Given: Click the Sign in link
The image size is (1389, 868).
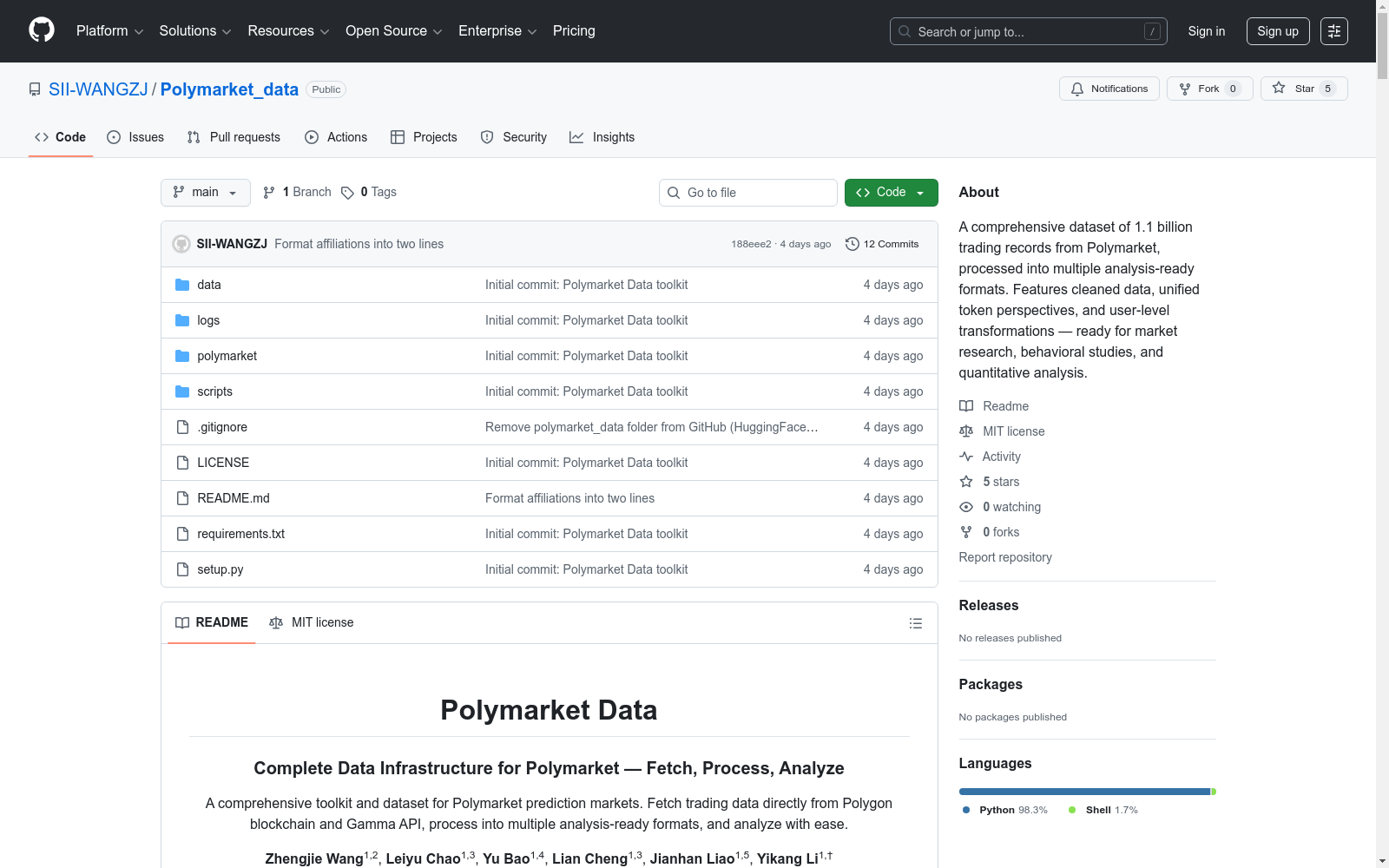Looking at the screenshot, I should (1207, 31).
